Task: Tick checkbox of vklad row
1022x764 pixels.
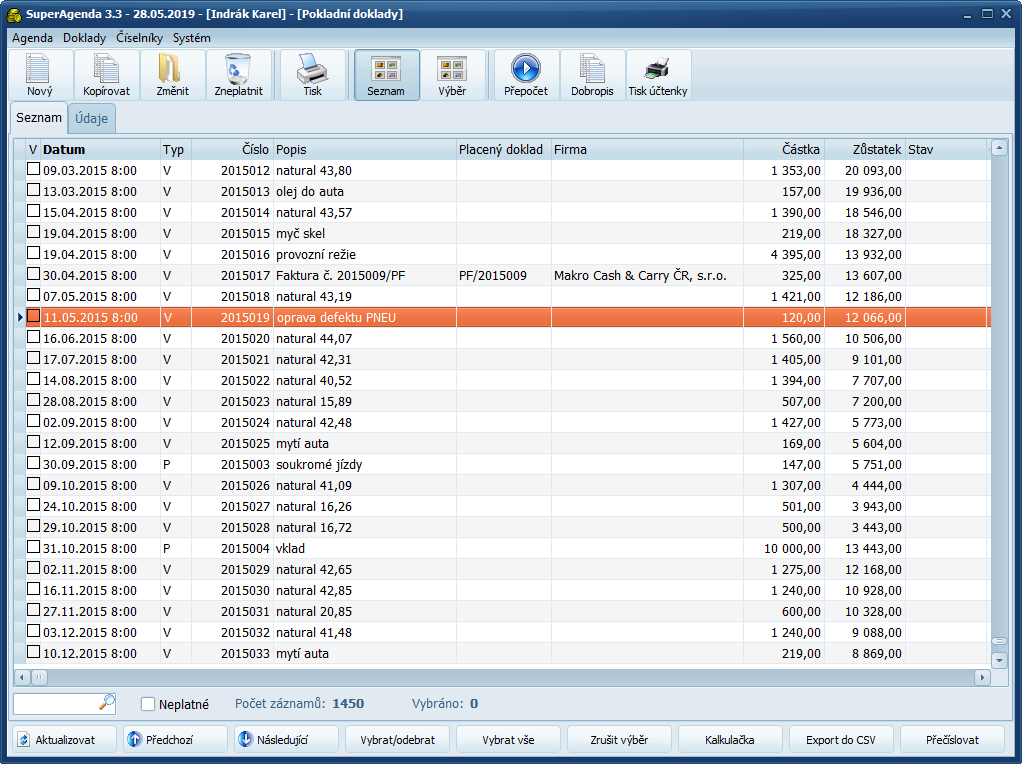Action: pyautogui.click(x=33, y=547)
